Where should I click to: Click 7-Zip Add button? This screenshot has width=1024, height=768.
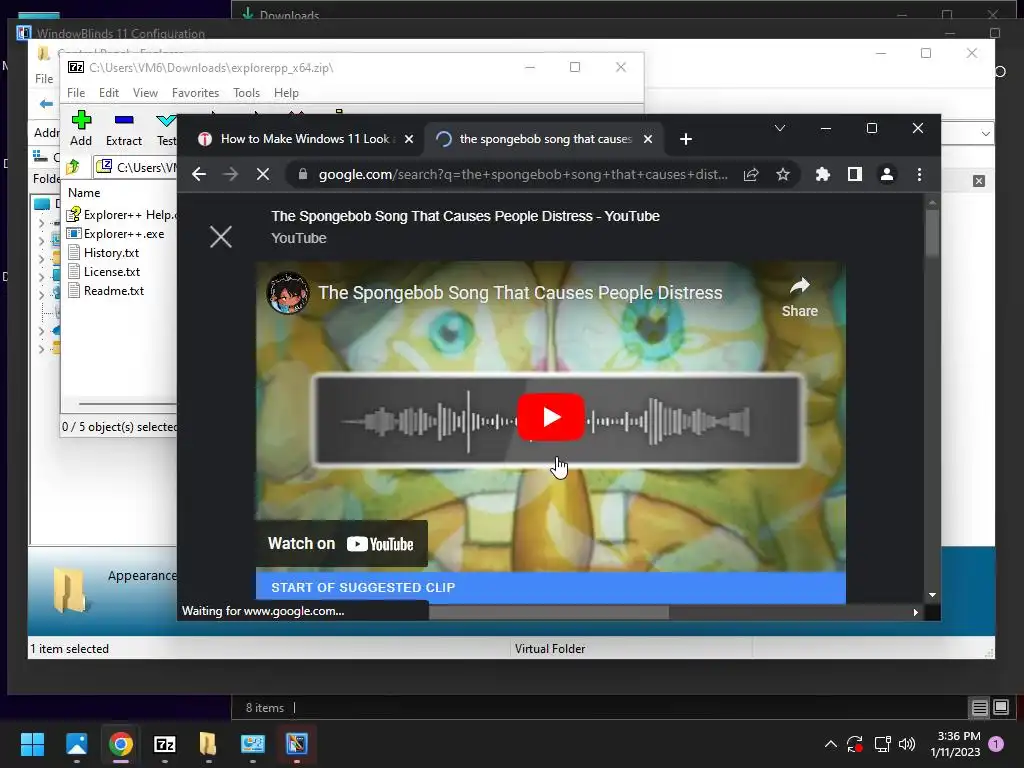tap(81, 129)
